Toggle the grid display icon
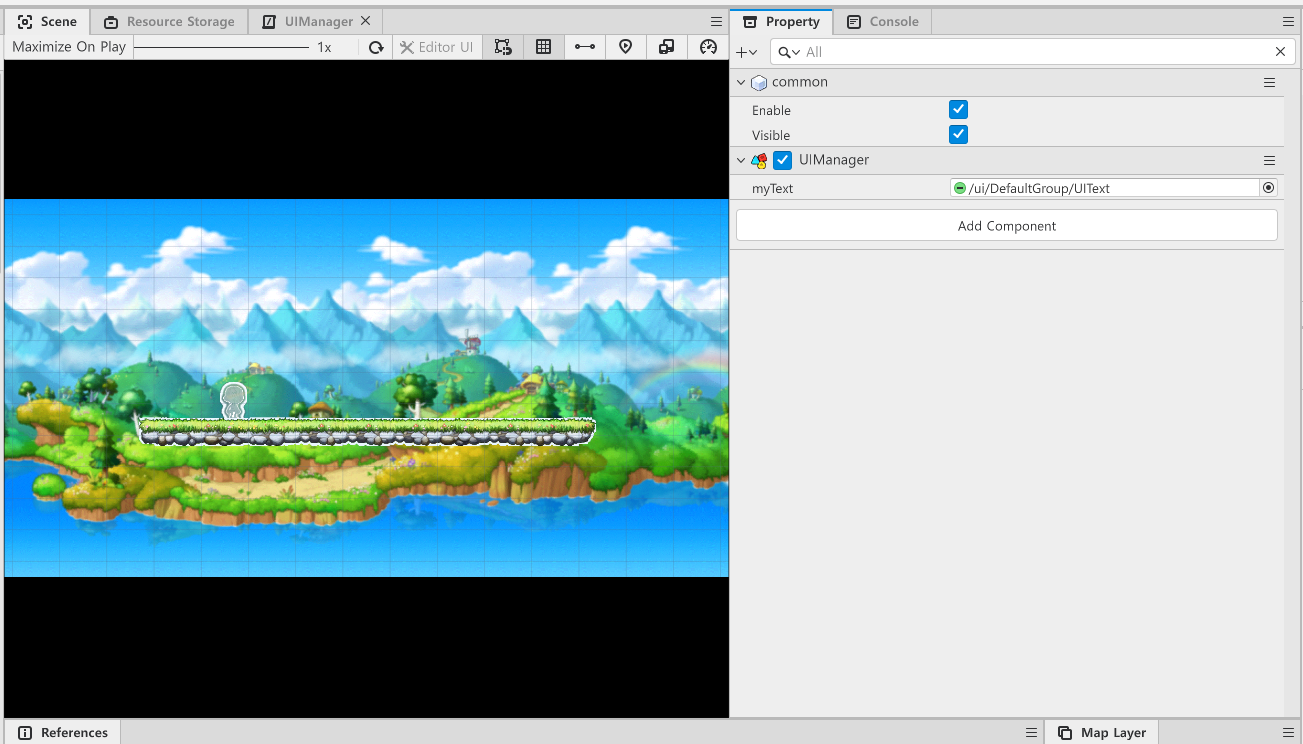This screenshot has height=744, width=1303. click(x=544, y=47)
